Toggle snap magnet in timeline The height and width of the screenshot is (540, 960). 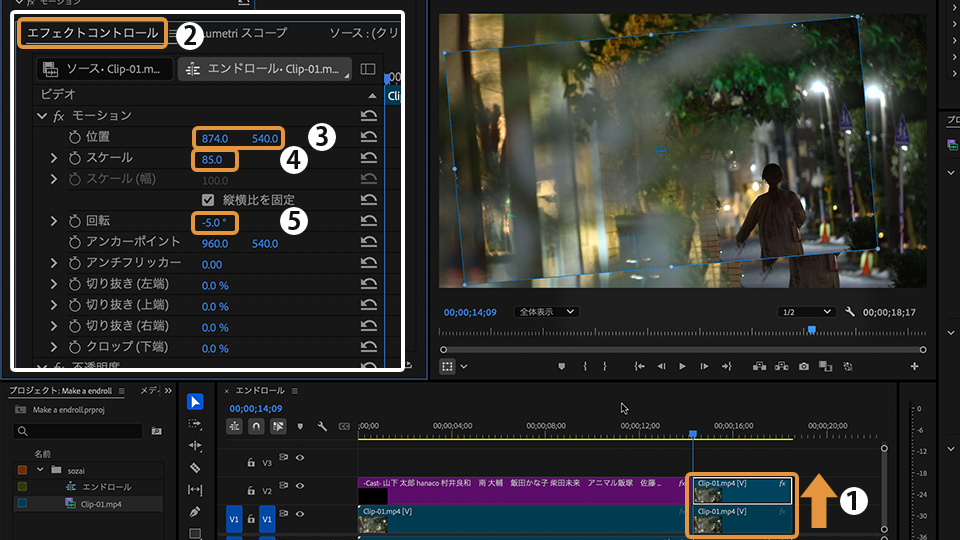click(256, 426)
